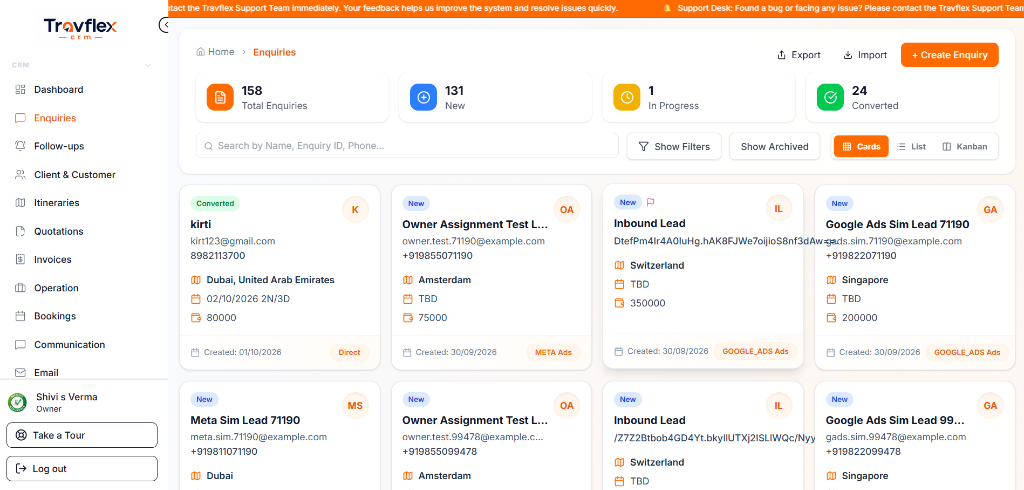Click the Email envelope icon
Viewport: 1024px width, 490px height.
click(20, 372)
